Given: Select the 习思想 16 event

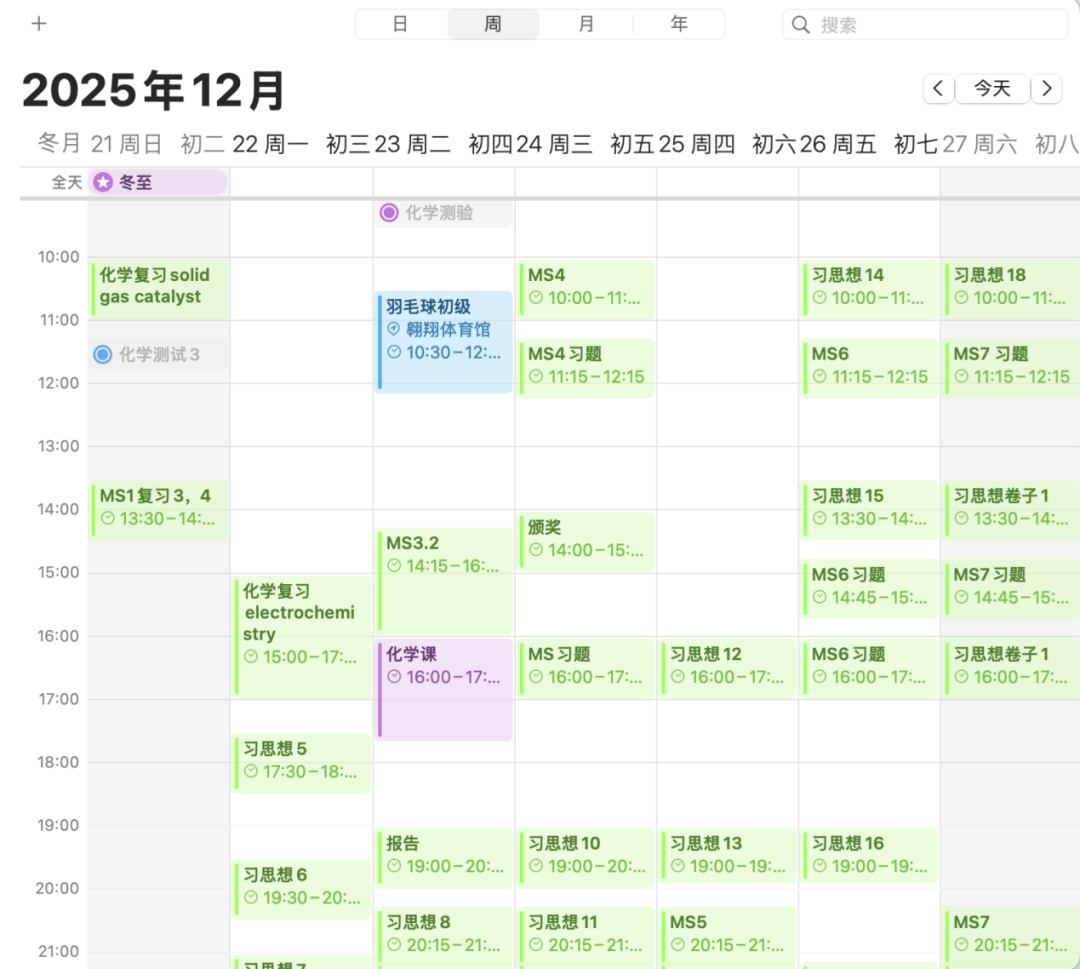Looking at the screenshot, I should click(869, 855).
